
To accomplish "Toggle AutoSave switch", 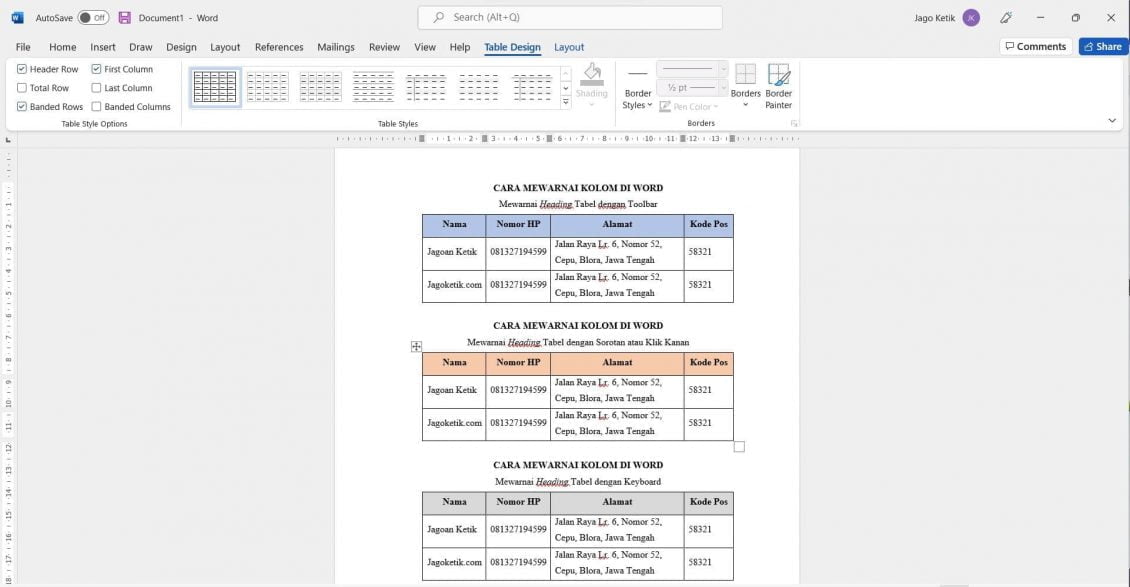I will tap(93, 17).
